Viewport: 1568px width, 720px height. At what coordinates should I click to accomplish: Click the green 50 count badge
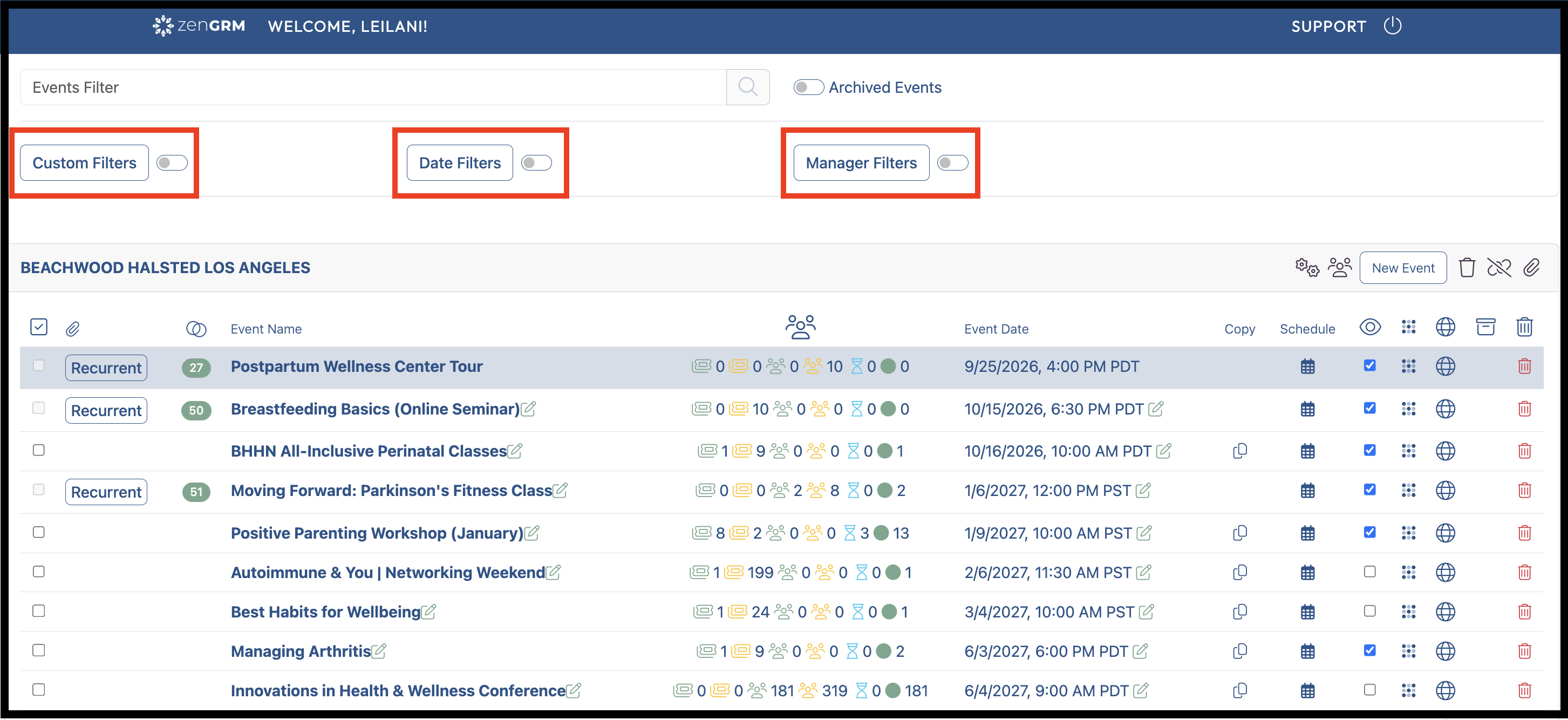click(196, 410)
